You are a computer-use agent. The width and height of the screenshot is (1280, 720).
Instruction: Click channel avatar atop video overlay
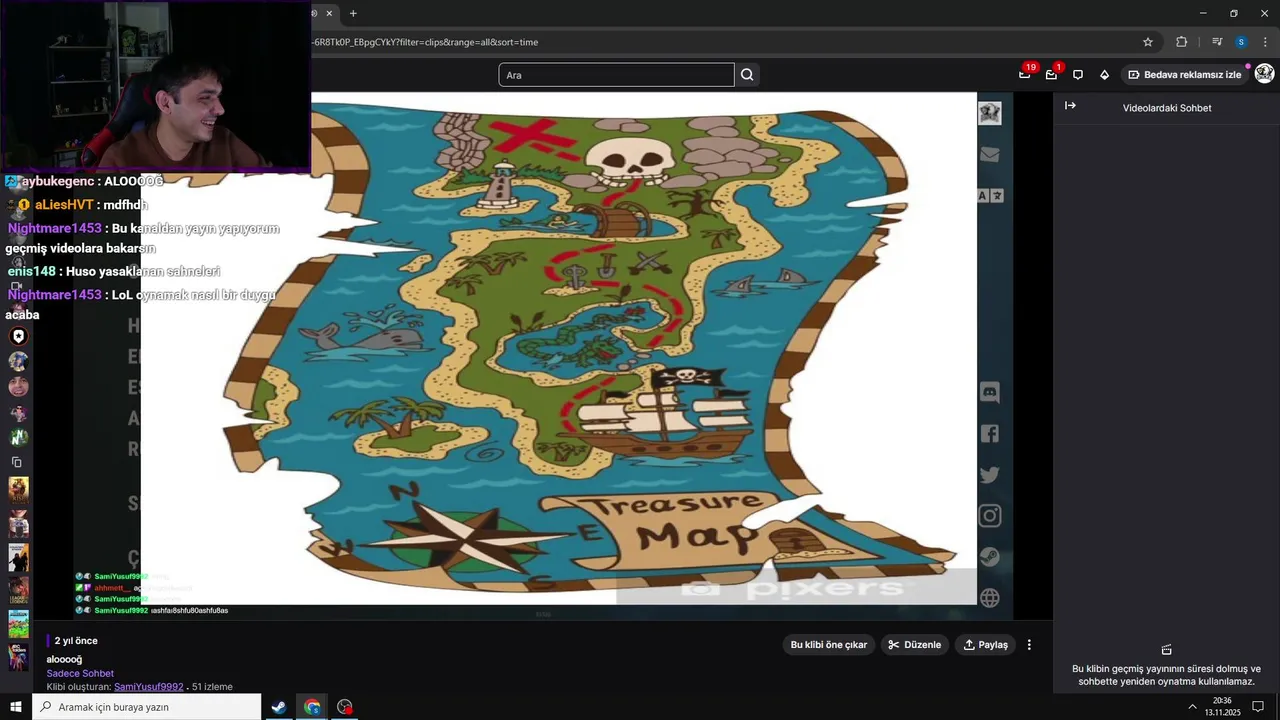990,113
